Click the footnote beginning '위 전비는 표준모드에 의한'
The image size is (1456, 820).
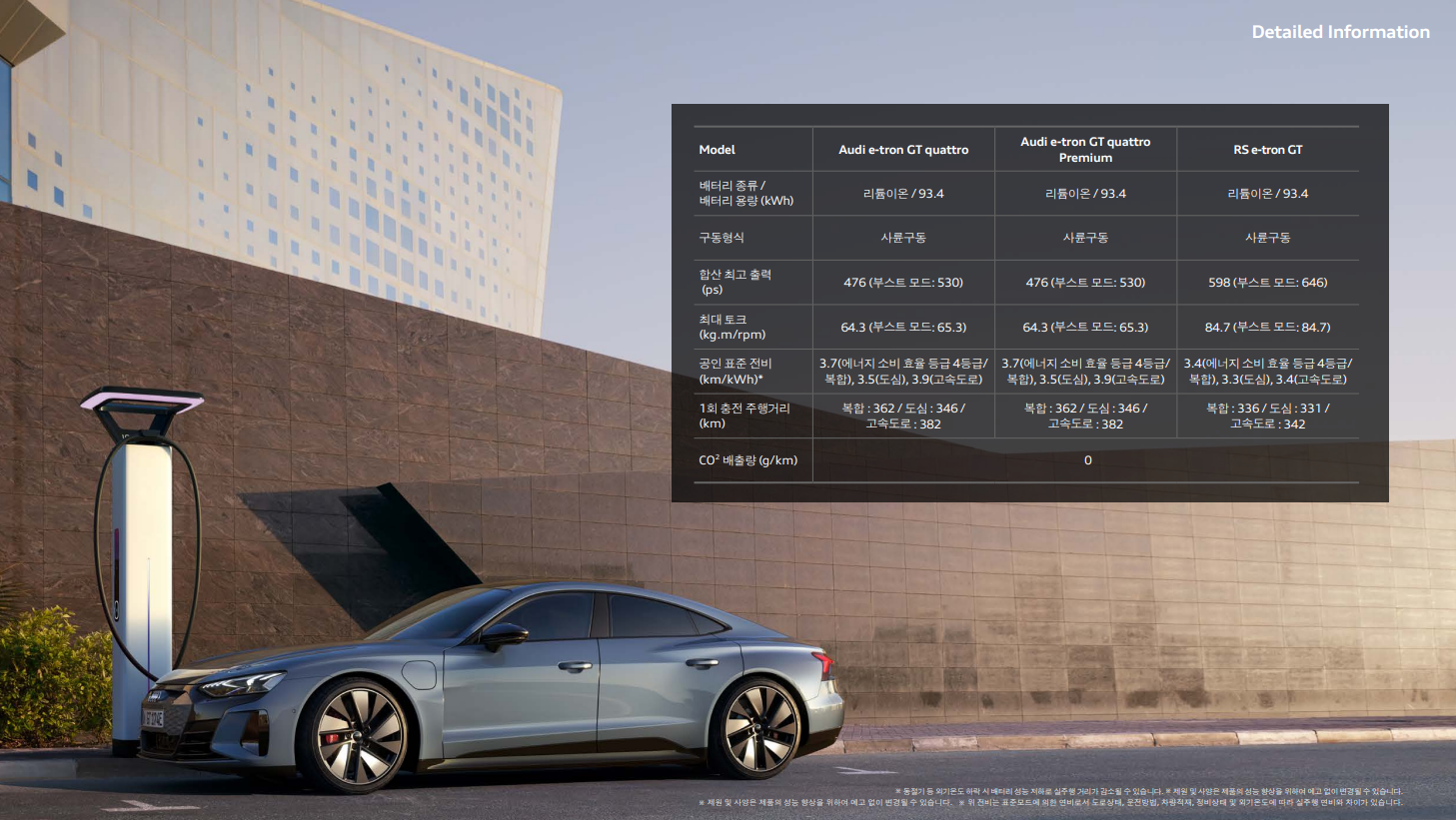click(x=1180, y=802)
